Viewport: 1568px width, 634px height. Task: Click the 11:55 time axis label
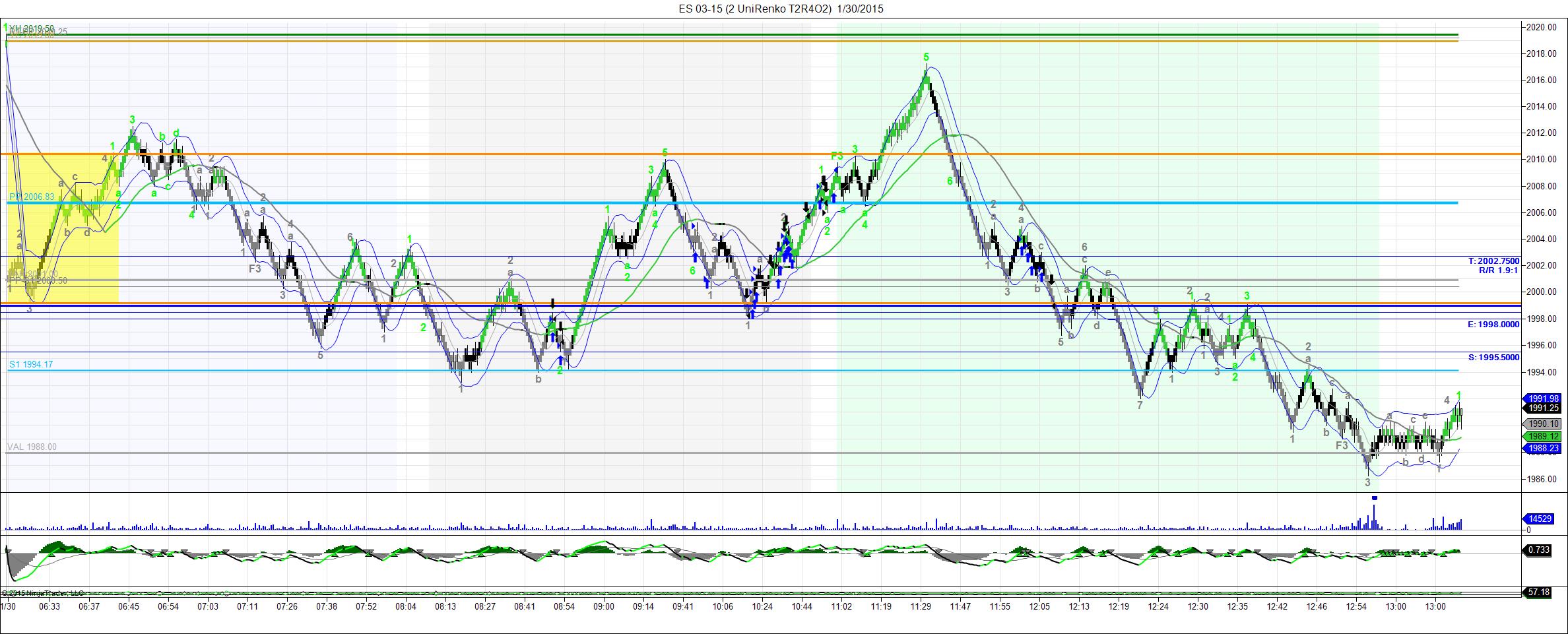(1000, 606)
